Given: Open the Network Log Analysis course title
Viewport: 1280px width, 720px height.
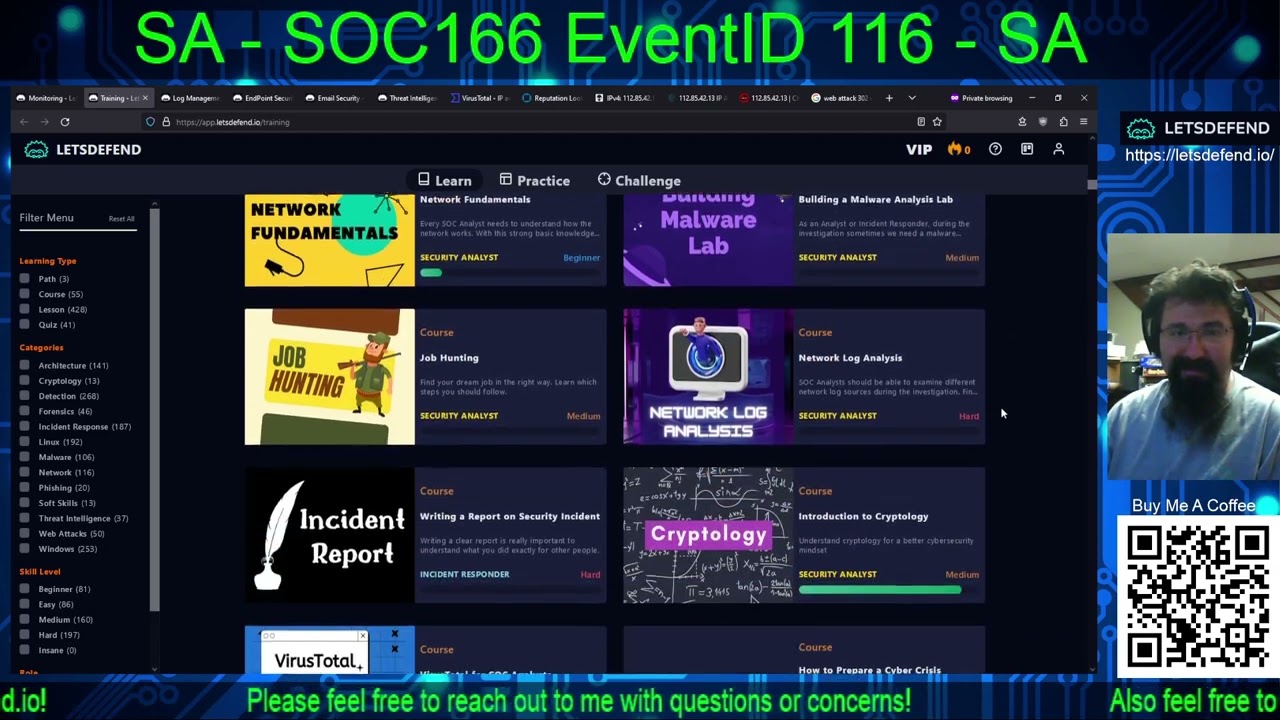Looking at the screenshot, I should tap(850, 358).
